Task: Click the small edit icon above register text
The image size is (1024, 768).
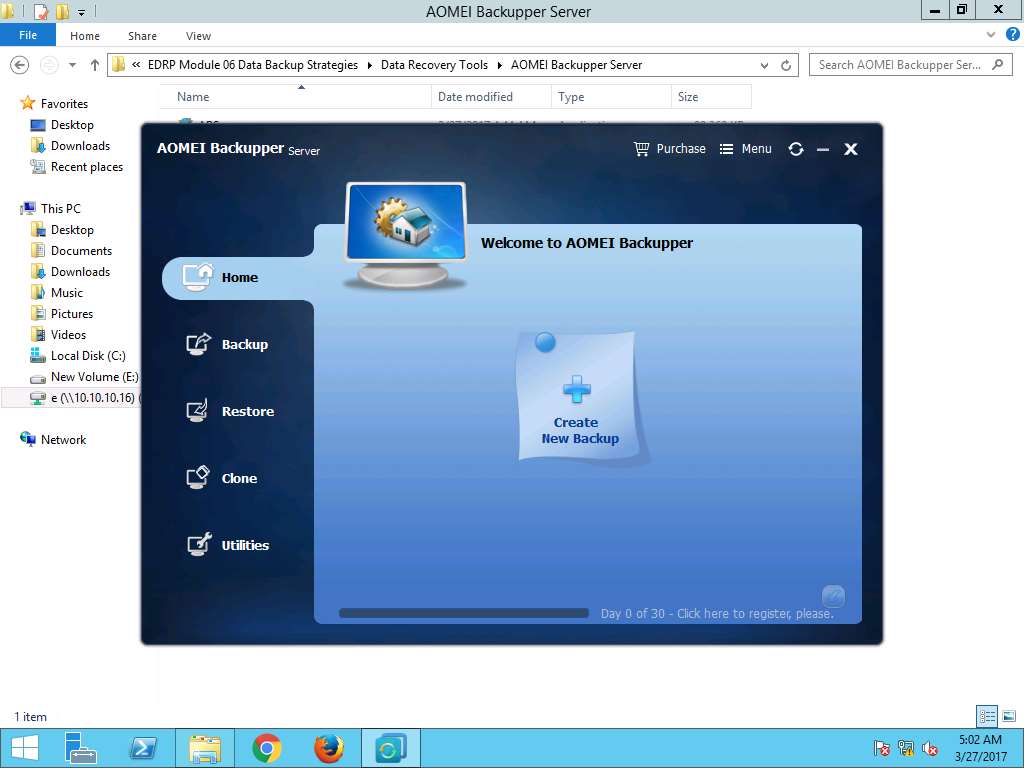Action: pyautogui.click(x=833, y=596)
